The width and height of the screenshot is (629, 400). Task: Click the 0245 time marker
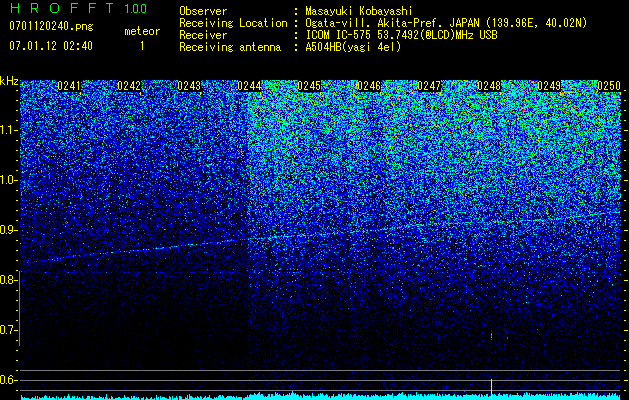click(309, 86)
